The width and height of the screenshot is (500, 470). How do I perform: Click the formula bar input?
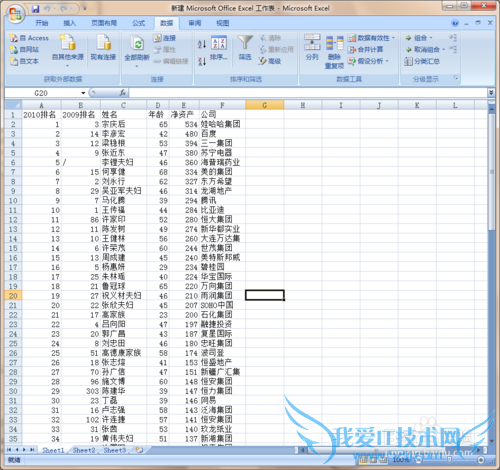(x=308, y=93)
